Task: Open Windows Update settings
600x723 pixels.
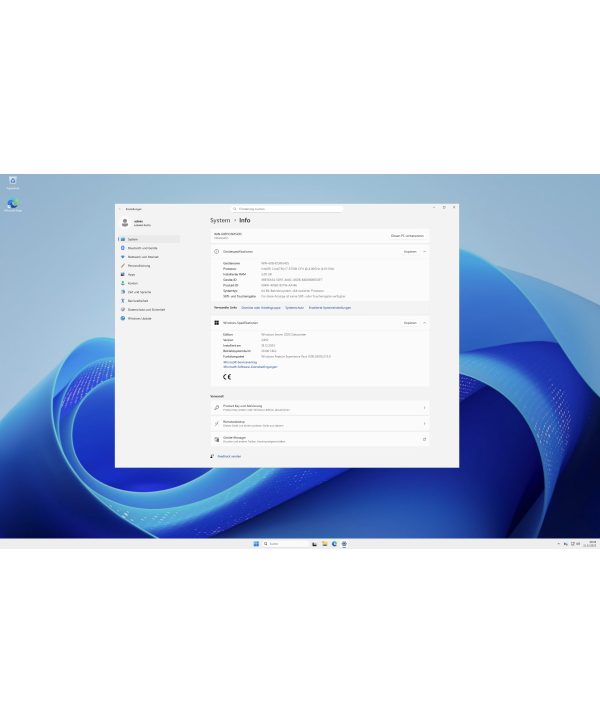Action: pyautogui.click(x=149, y=318)
